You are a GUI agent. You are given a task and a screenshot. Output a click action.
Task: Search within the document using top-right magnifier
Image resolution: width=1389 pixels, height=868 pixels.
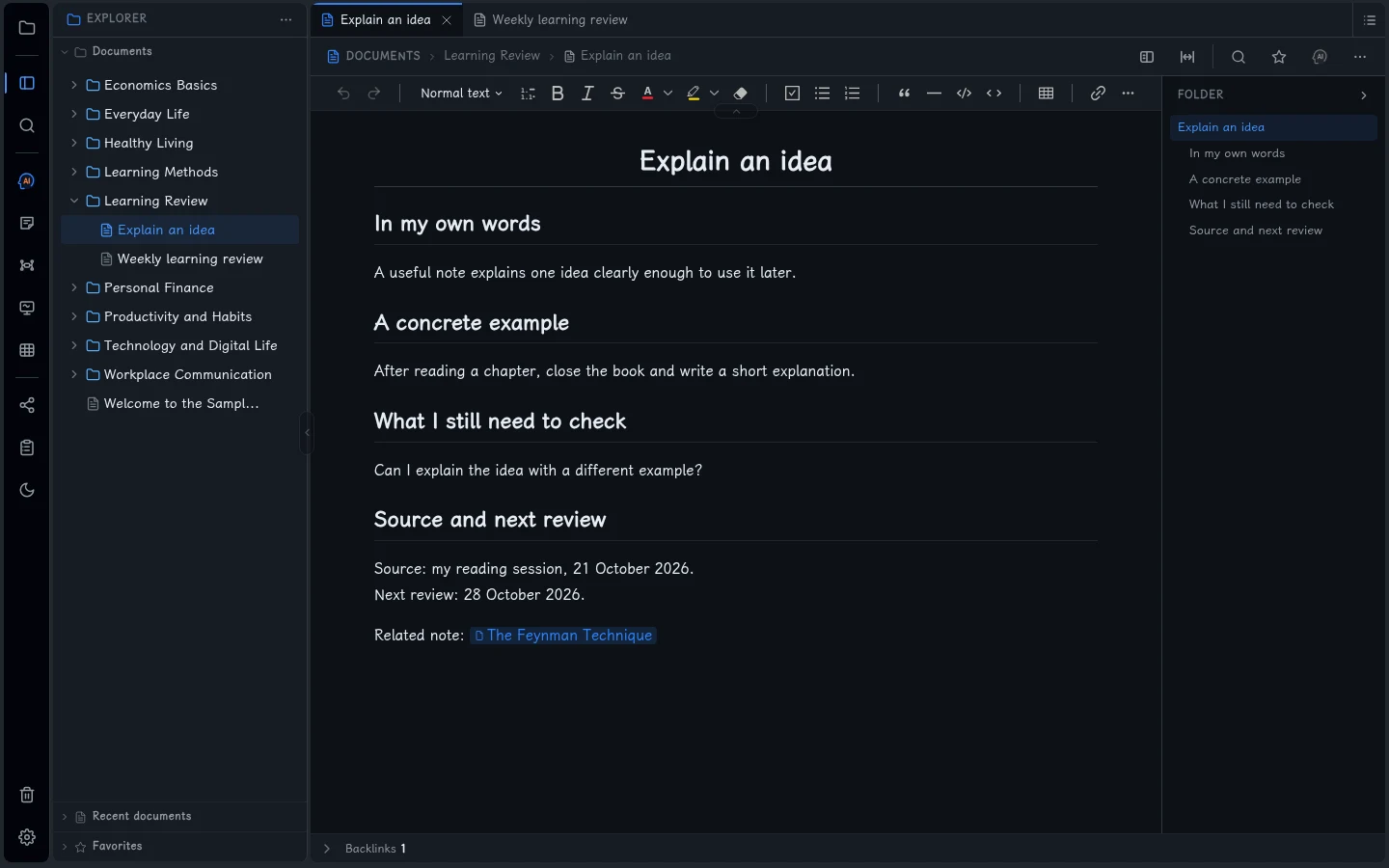(x=1239, y=57)
